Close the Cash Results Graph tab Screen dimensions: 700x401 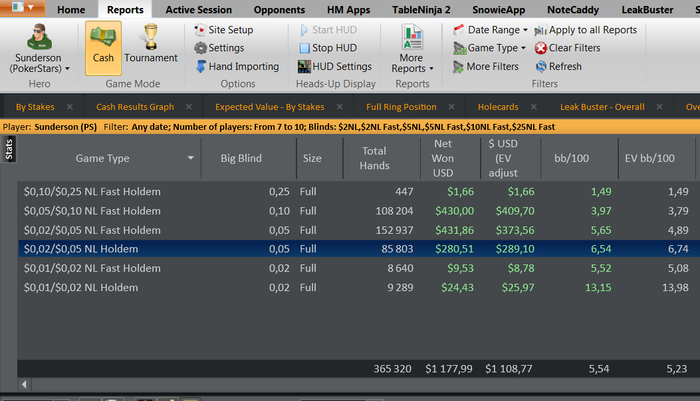pos(189,107)
